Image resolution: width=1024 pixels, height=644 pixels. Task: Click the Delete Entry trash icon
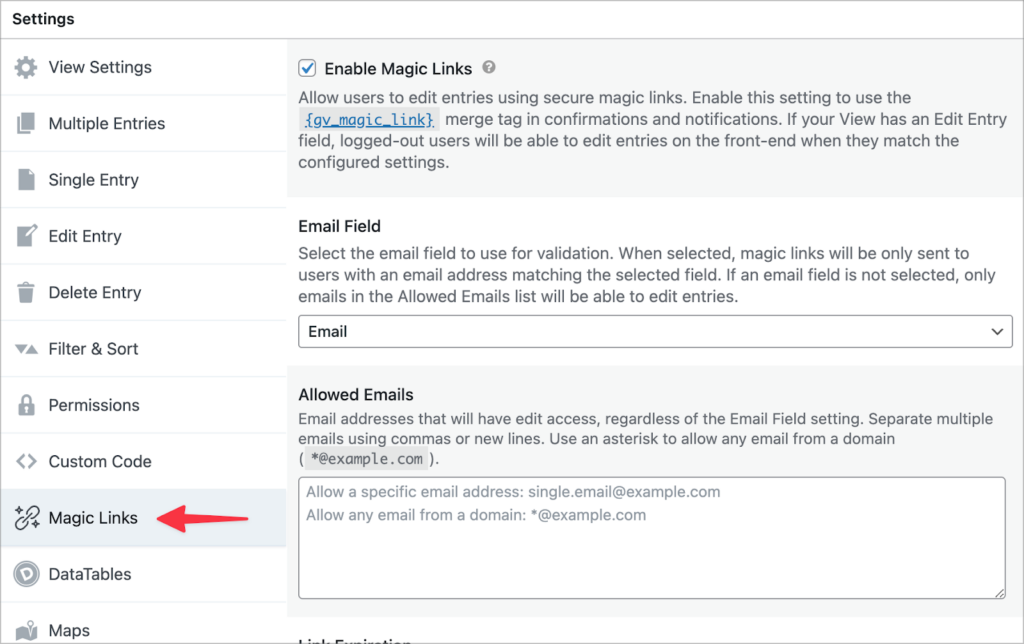(x=27, y=292)
